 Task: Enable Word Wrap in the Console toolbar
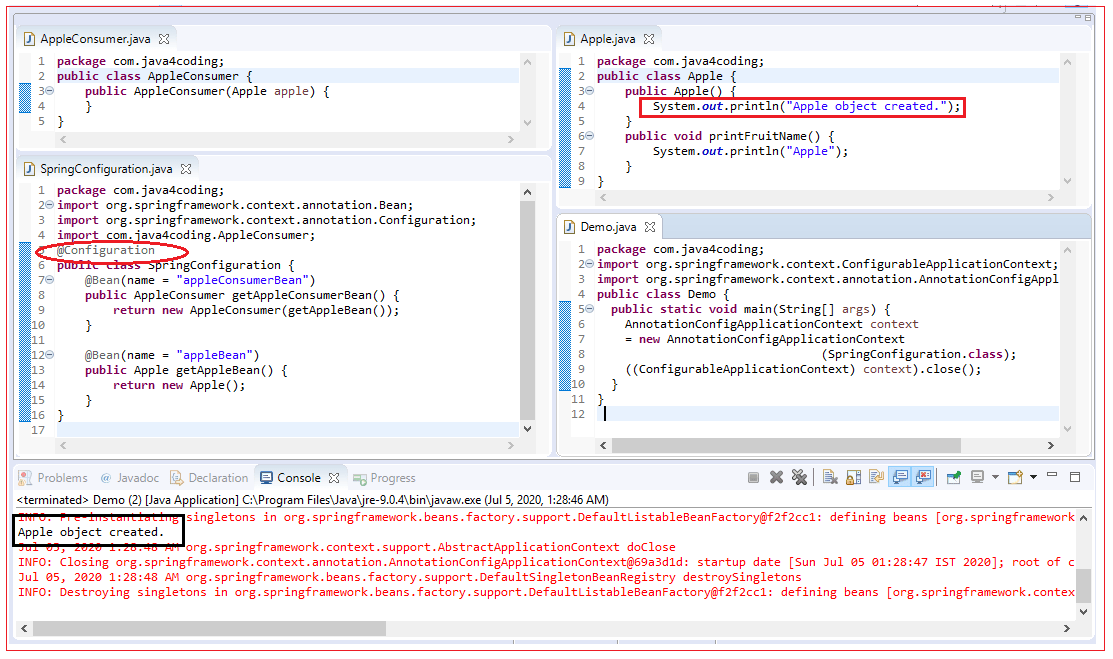coord(876,477)
